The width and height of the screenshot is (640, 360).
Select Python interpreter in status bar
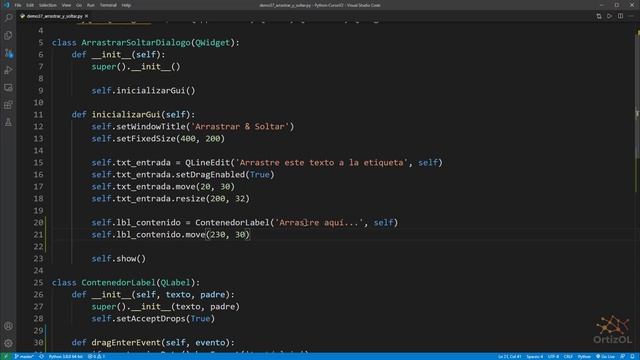65,356
